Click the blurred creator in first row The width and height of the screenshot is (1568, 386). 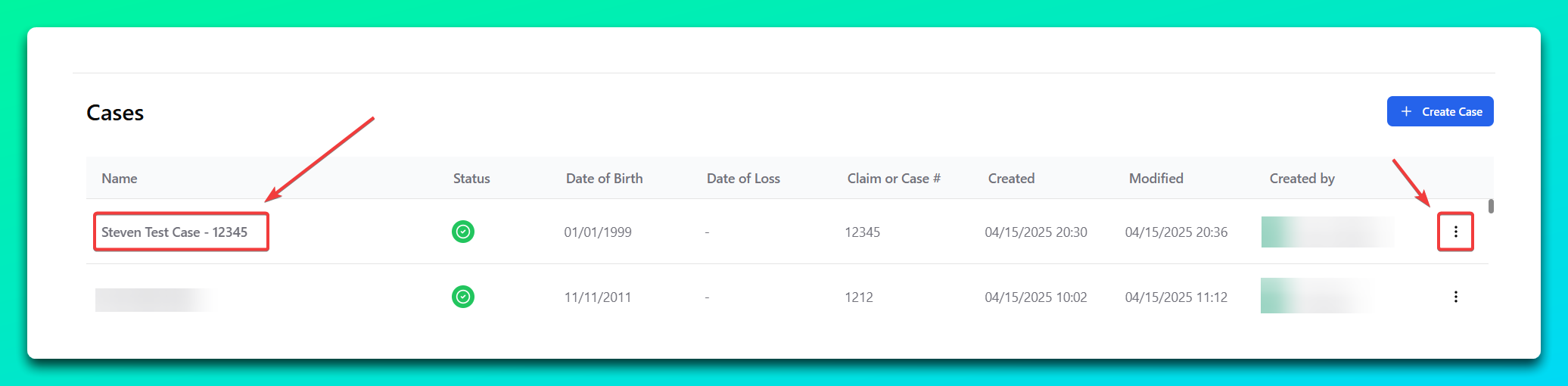(x=1327, y=232)
